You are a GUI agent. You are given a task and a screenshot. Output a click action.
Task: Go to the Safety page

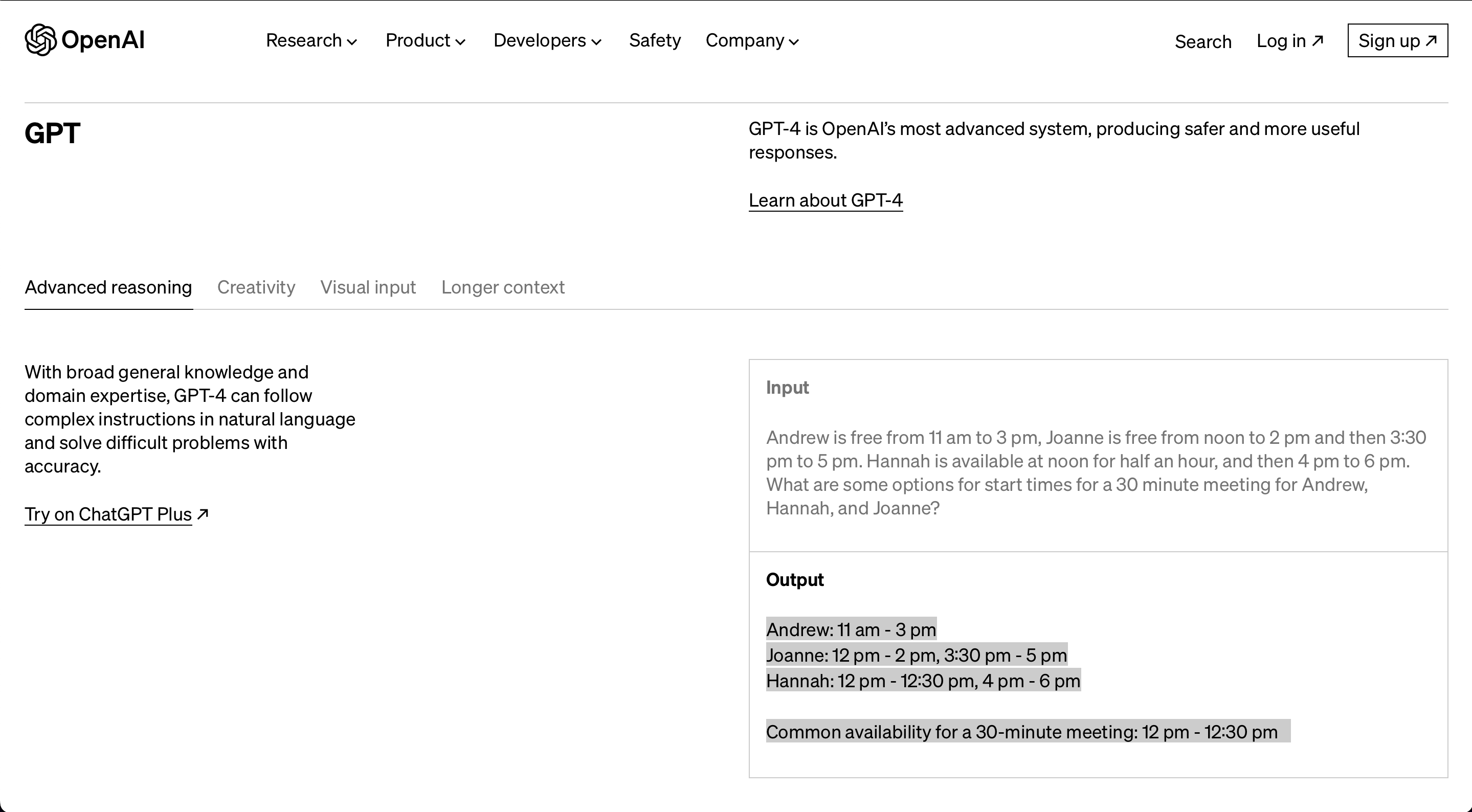tap(655, 40)
